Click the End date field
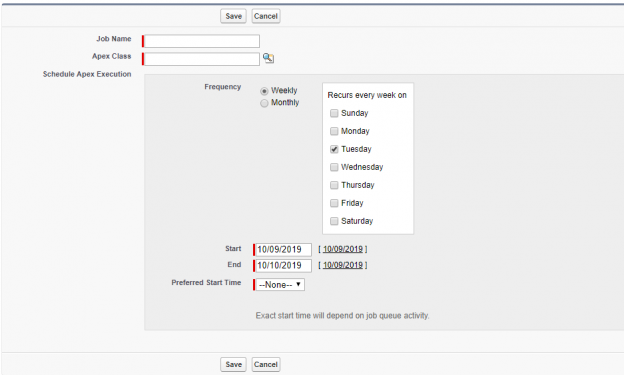 click(283, 266)
